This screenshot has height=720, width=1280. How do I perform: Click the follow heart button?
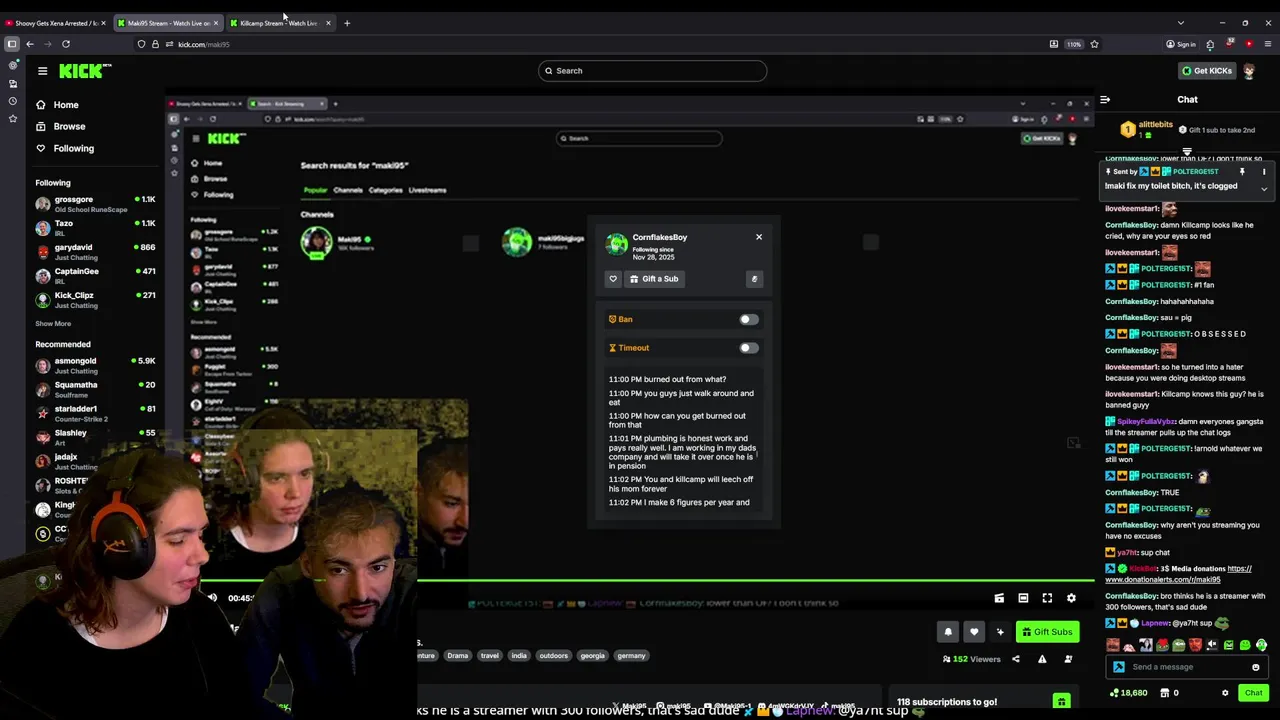pos(974,632)
